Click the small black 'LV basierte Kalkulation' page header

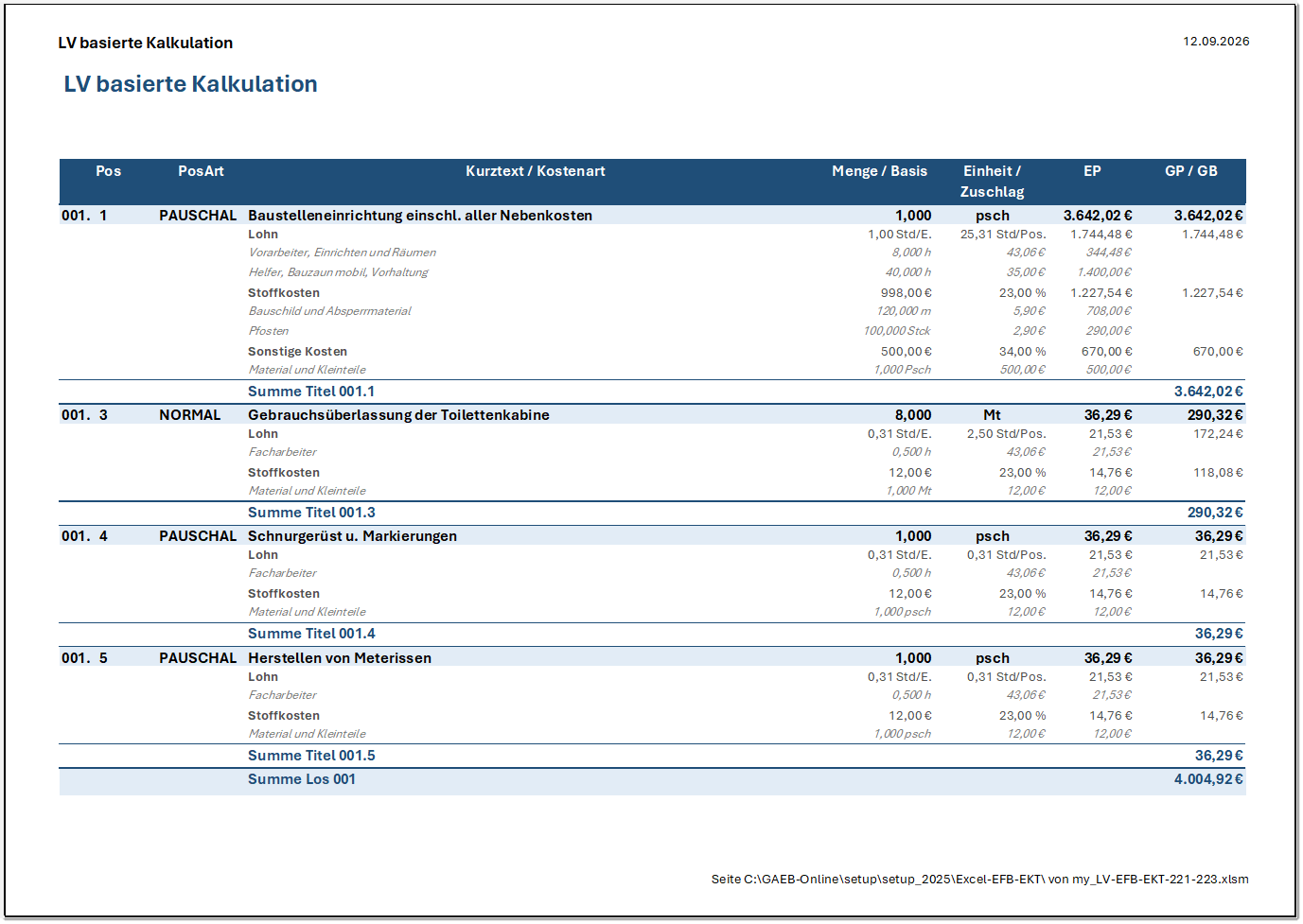pos(146,43)
